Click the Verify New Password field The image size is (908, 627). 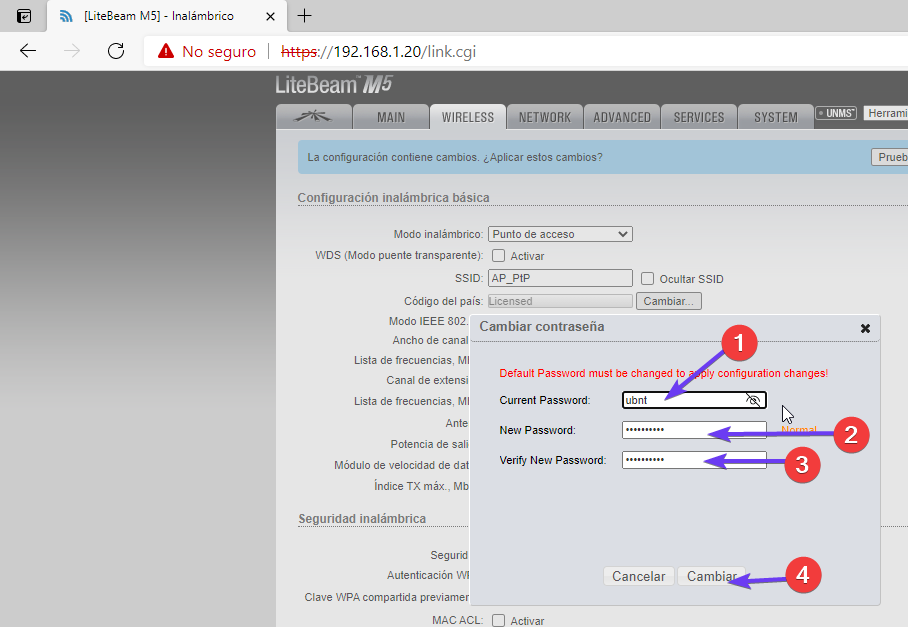tap(693, 460)
